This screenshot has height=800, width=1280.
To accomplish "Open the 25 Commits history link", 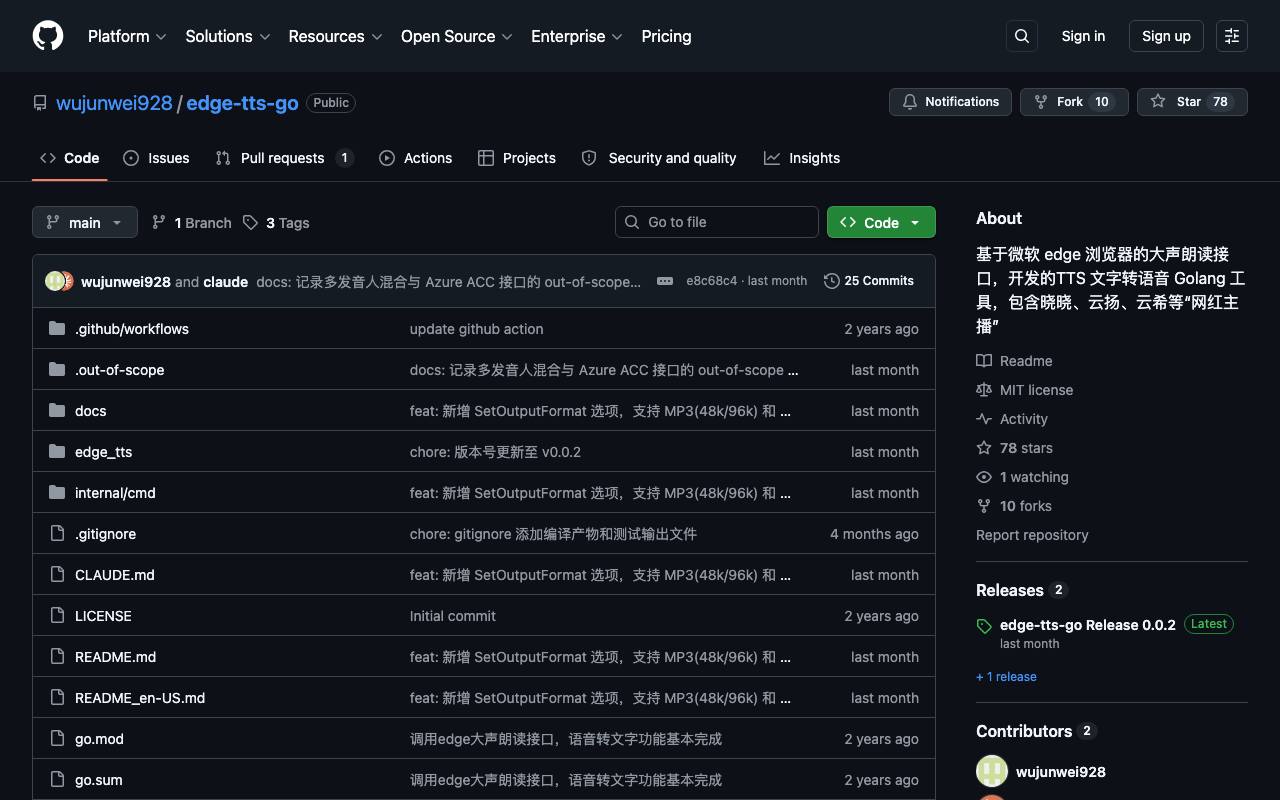I will tap(869, 281).
